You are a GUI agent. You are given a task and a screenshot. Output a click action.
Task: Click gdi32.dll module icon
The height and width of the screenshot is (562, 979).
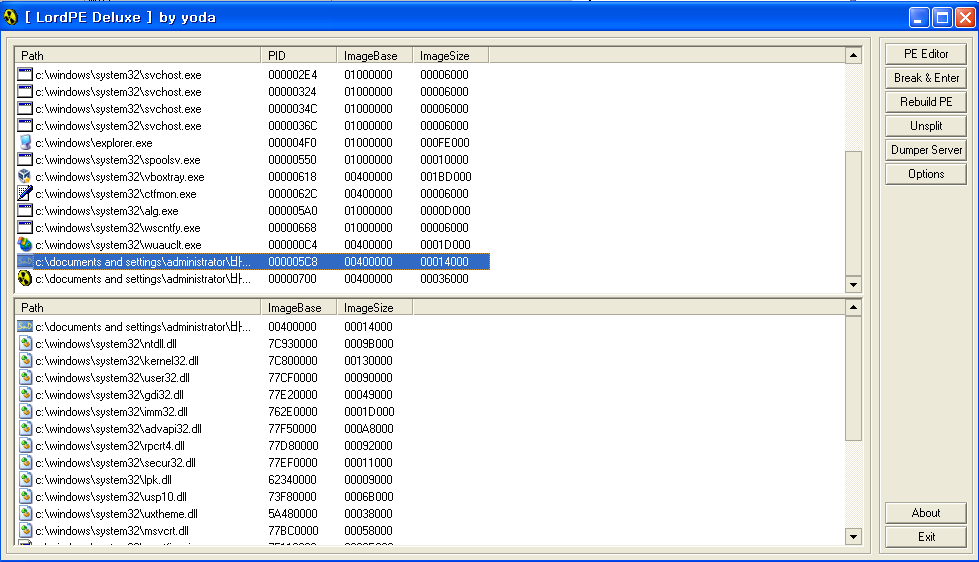point(25,395)
